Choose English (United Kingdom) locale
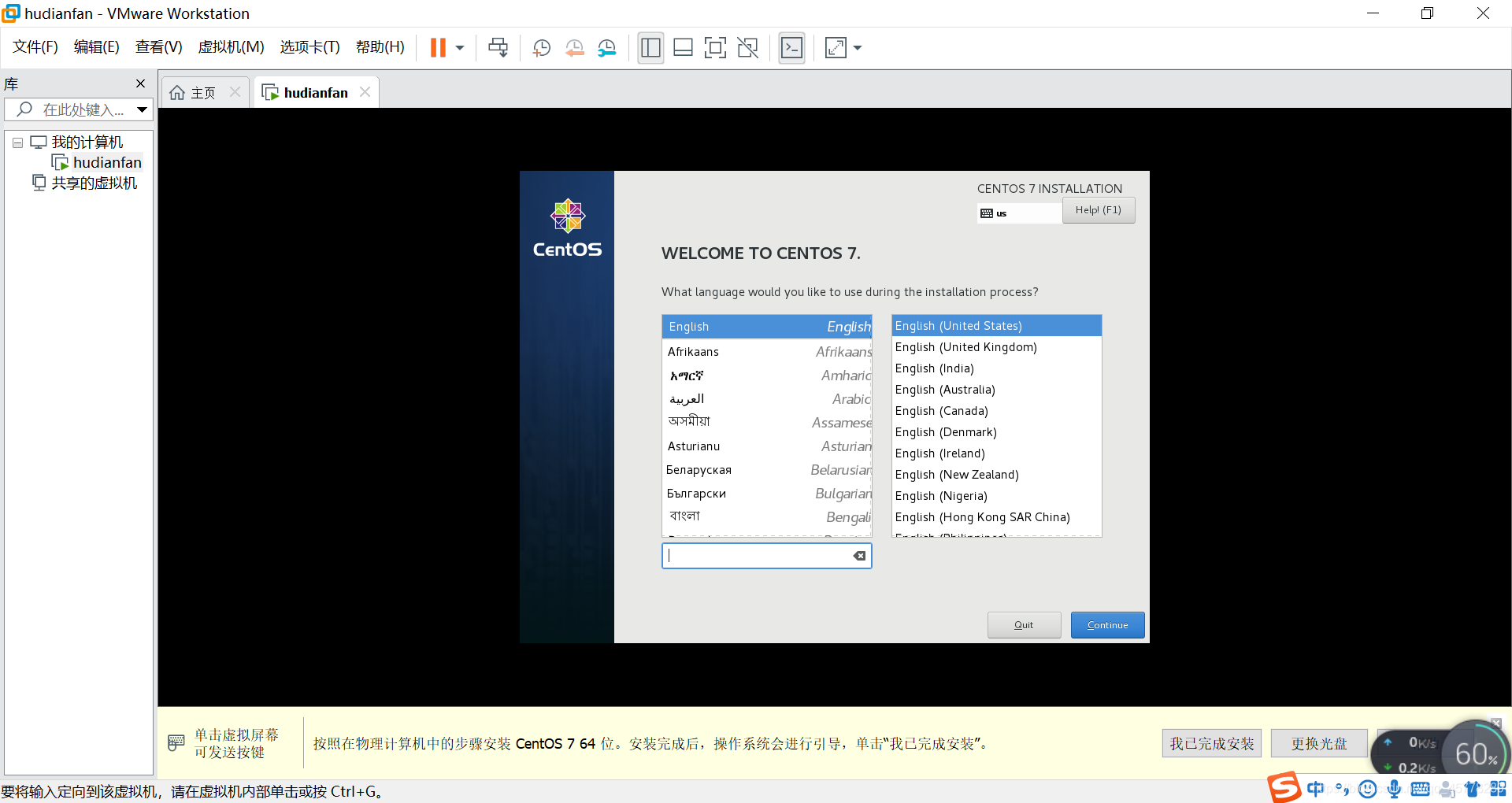This screenshot has width=1512, height=803. pos(996,347)
